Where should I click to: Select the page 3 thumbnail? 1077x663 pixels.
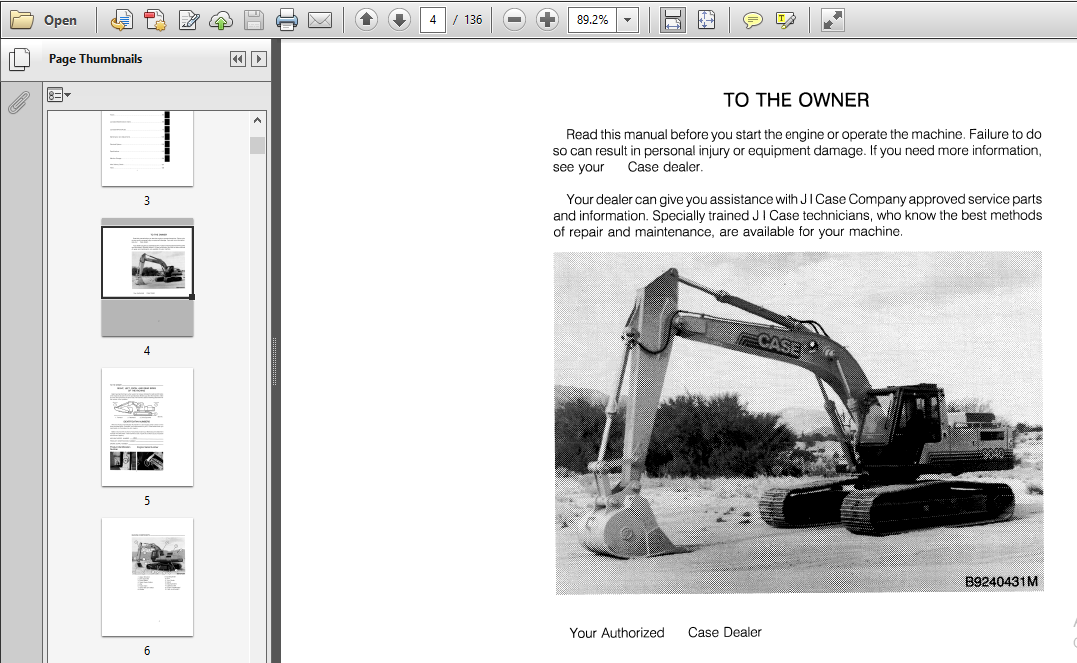(147, 148)
